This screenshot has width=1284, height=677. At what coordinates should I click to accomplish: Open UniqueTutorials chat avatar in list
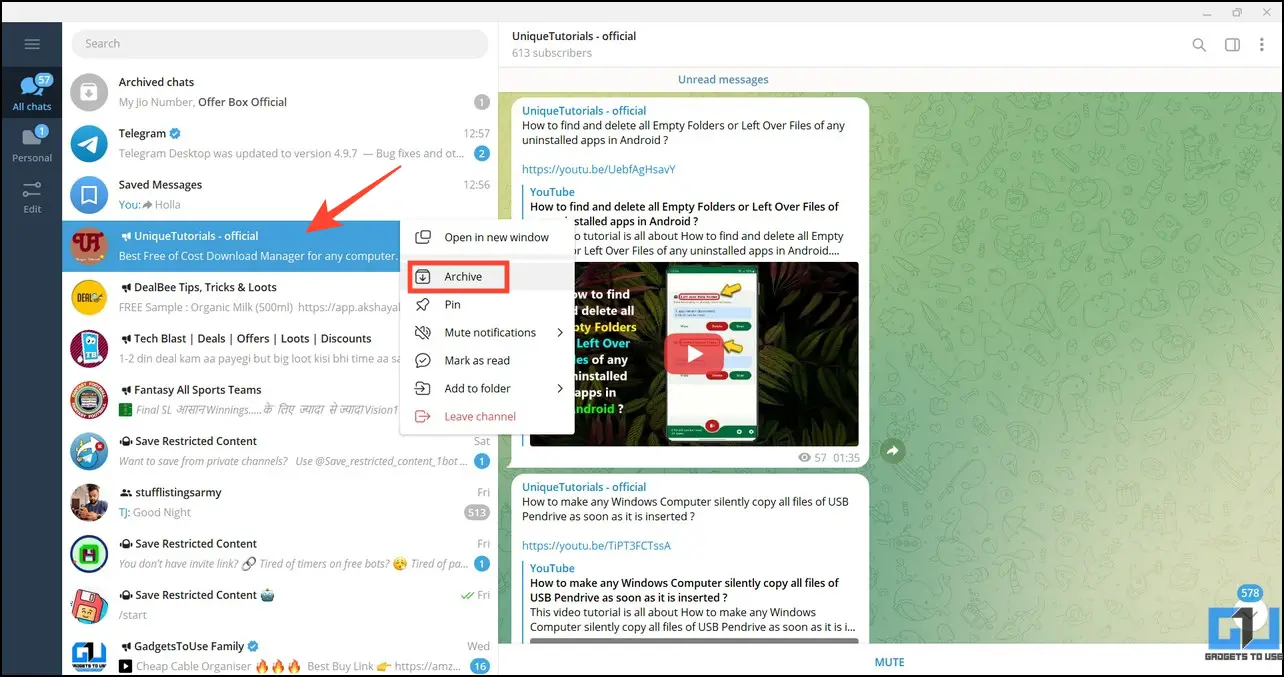tap(89, 246)
